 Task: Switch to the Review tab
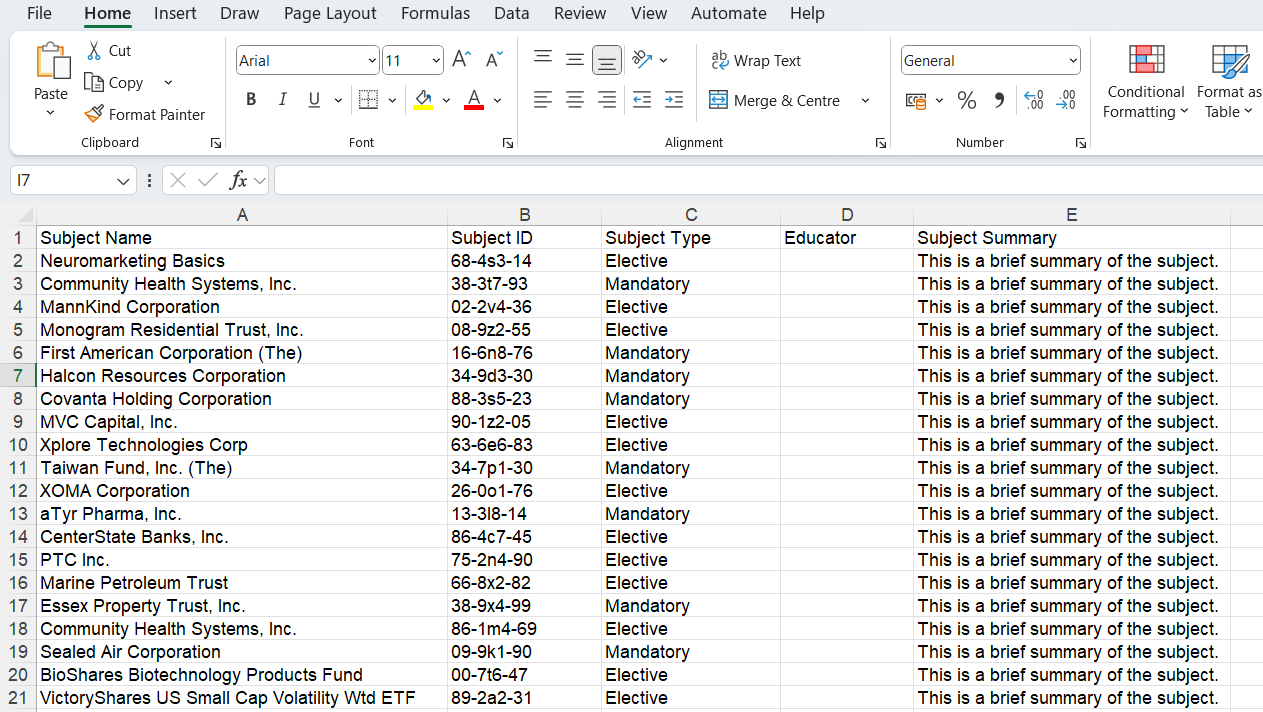coord(580,13)
